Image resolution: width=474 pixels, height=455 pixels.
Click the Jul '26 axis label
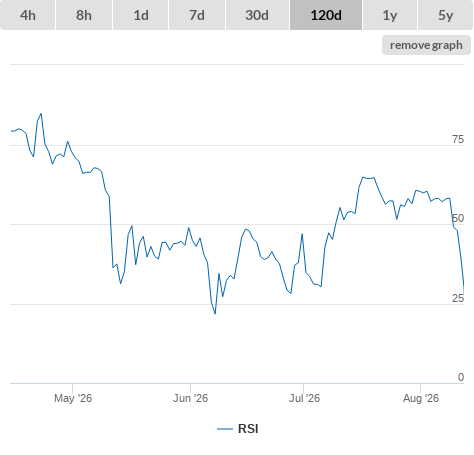pos(304,398)
